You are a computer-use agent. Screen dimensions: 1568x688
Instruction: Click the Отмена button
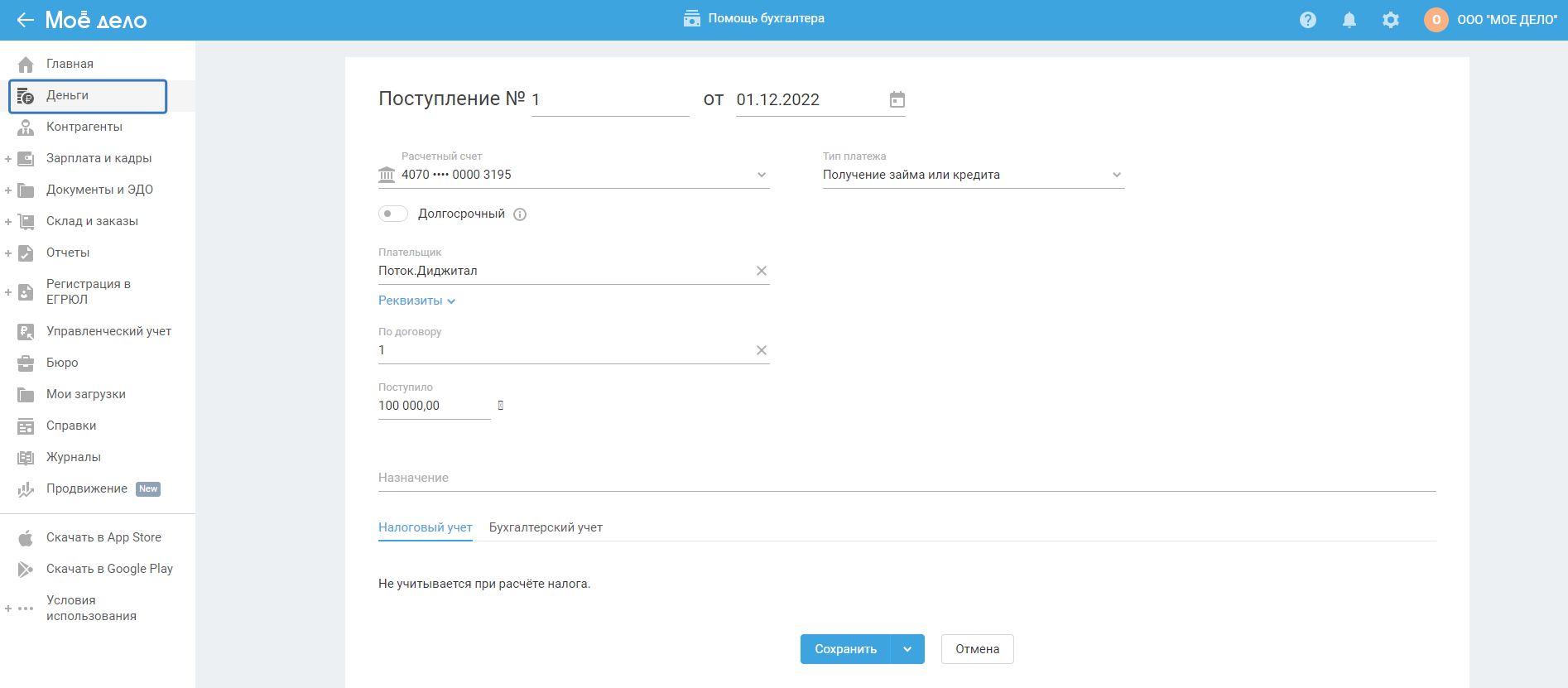pyautogui.click(x=978, y=649)
